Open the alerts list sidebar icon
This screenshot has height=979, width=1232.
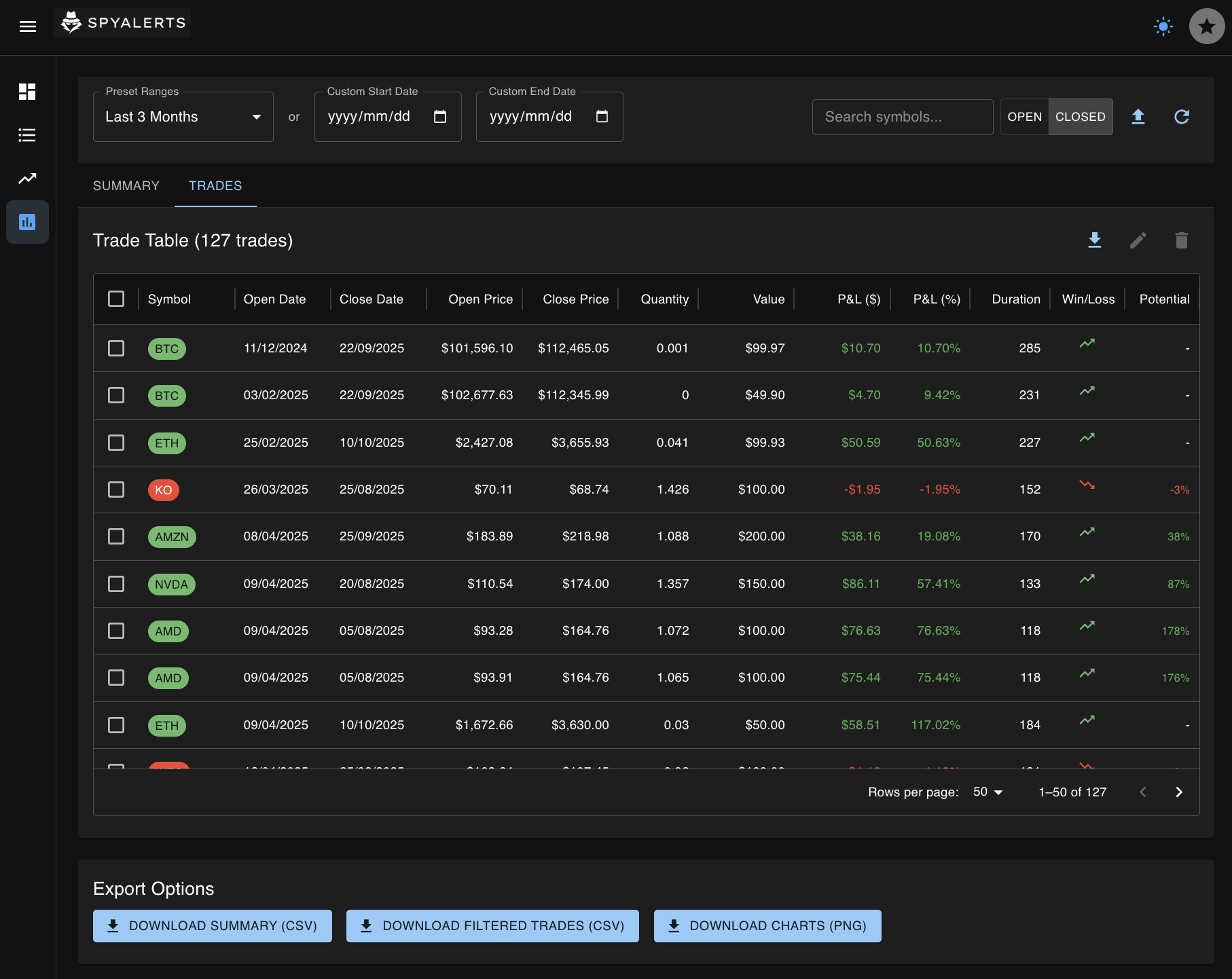coord(27,135)
